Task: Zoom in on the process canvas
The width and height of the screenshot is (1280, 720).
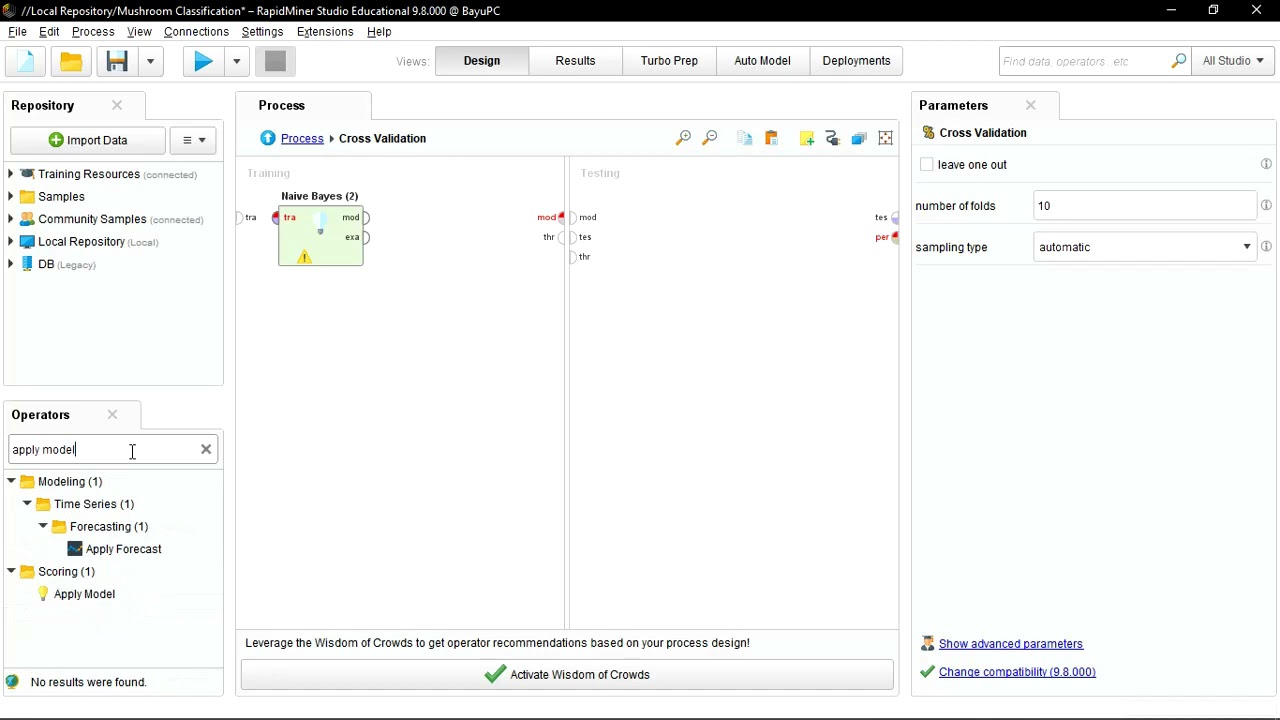Action: [x=683, y=139]
